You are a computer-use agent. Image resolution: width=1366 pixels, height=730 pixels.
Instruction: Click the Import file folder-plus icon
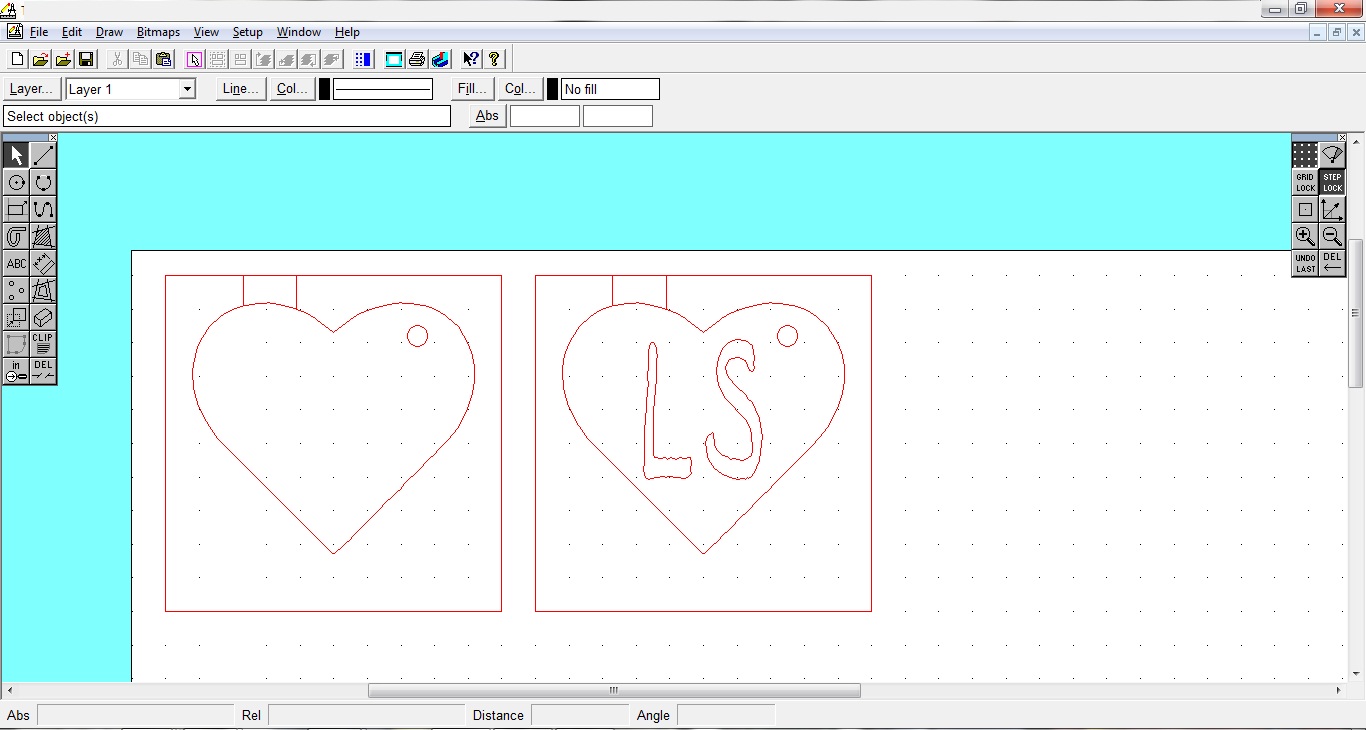63,59
